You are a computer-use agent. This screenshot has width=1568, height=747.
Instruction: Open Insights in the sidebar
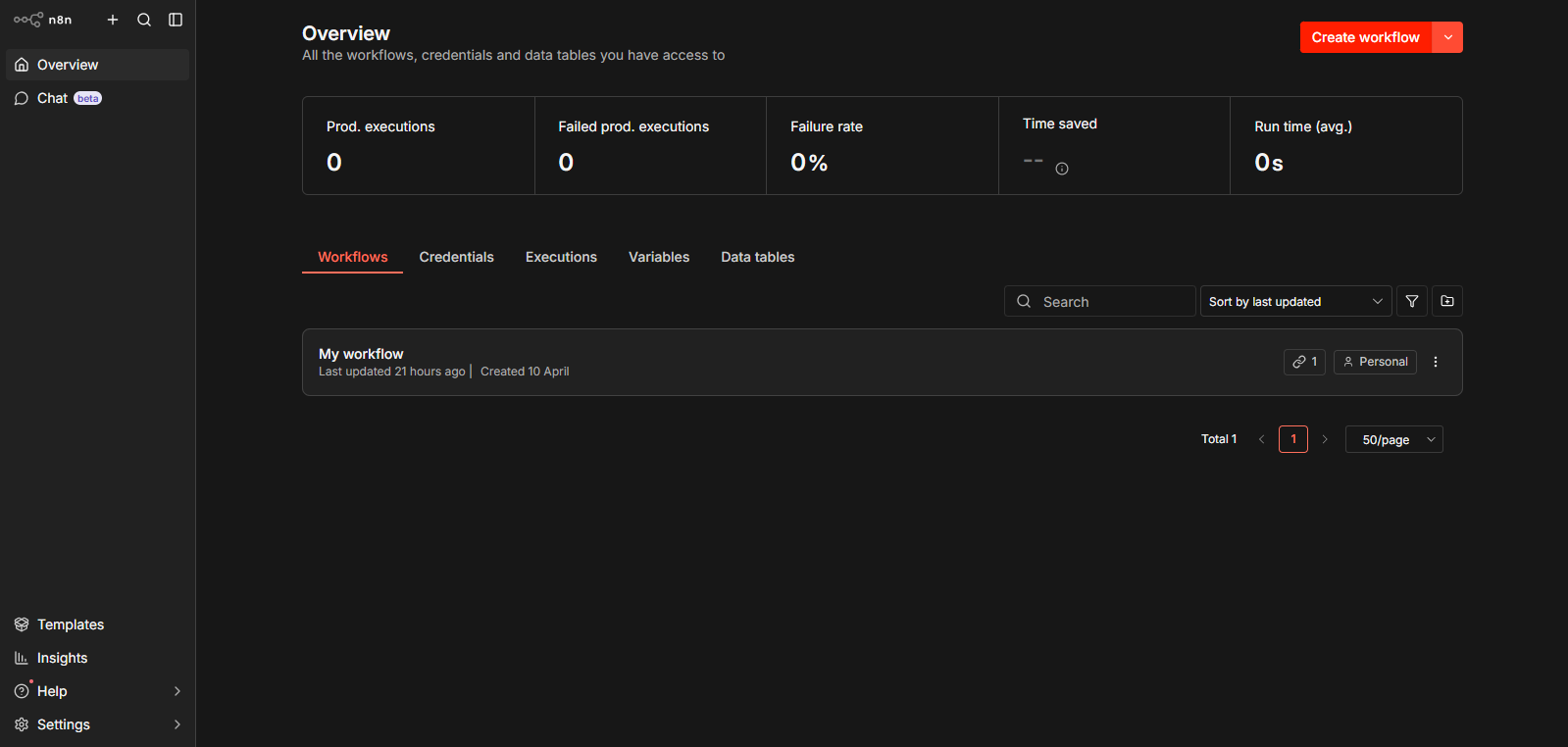97,658
